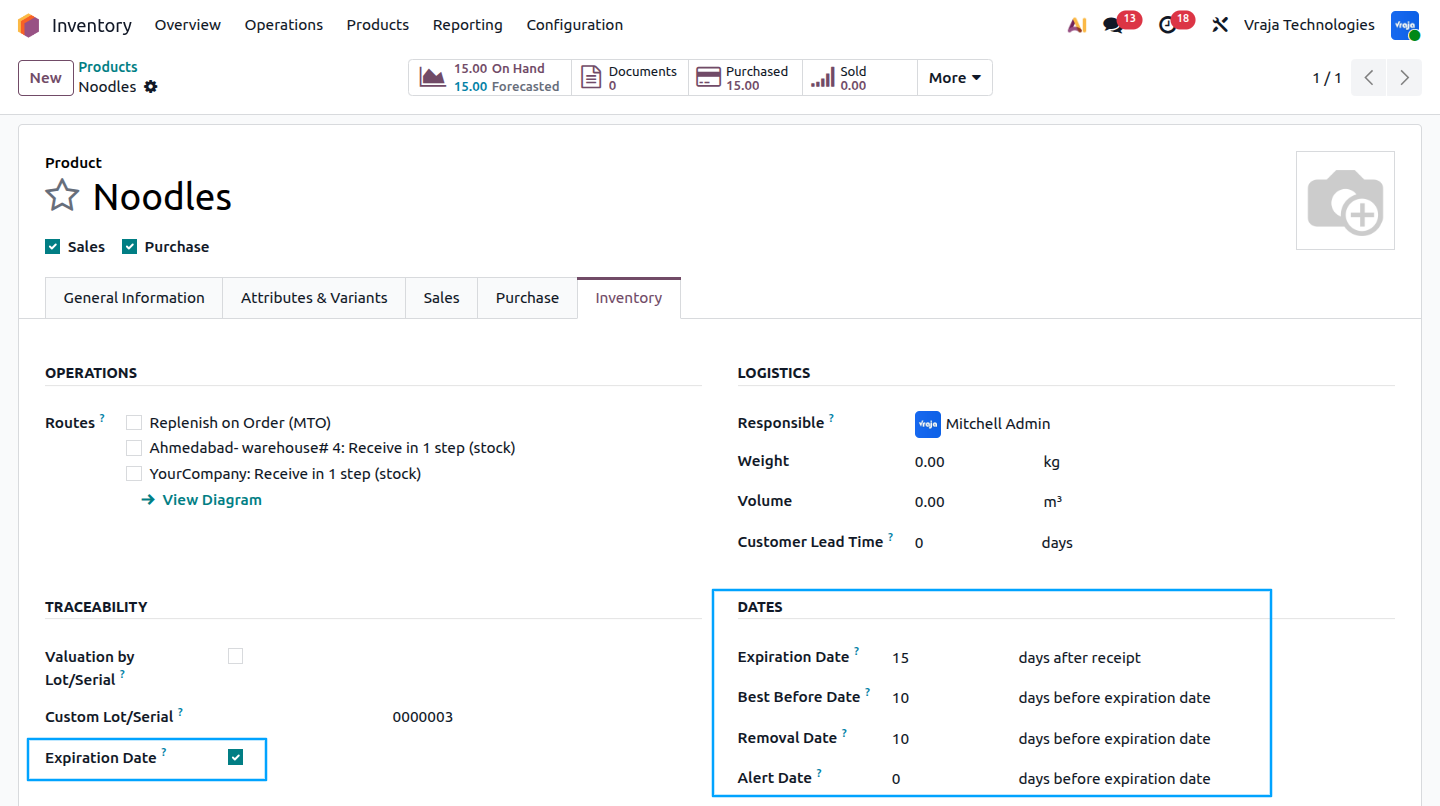Image resolution: width=1440 pixels, height=806 pixels.
Task: Click the New button
Action: point(46,78)
